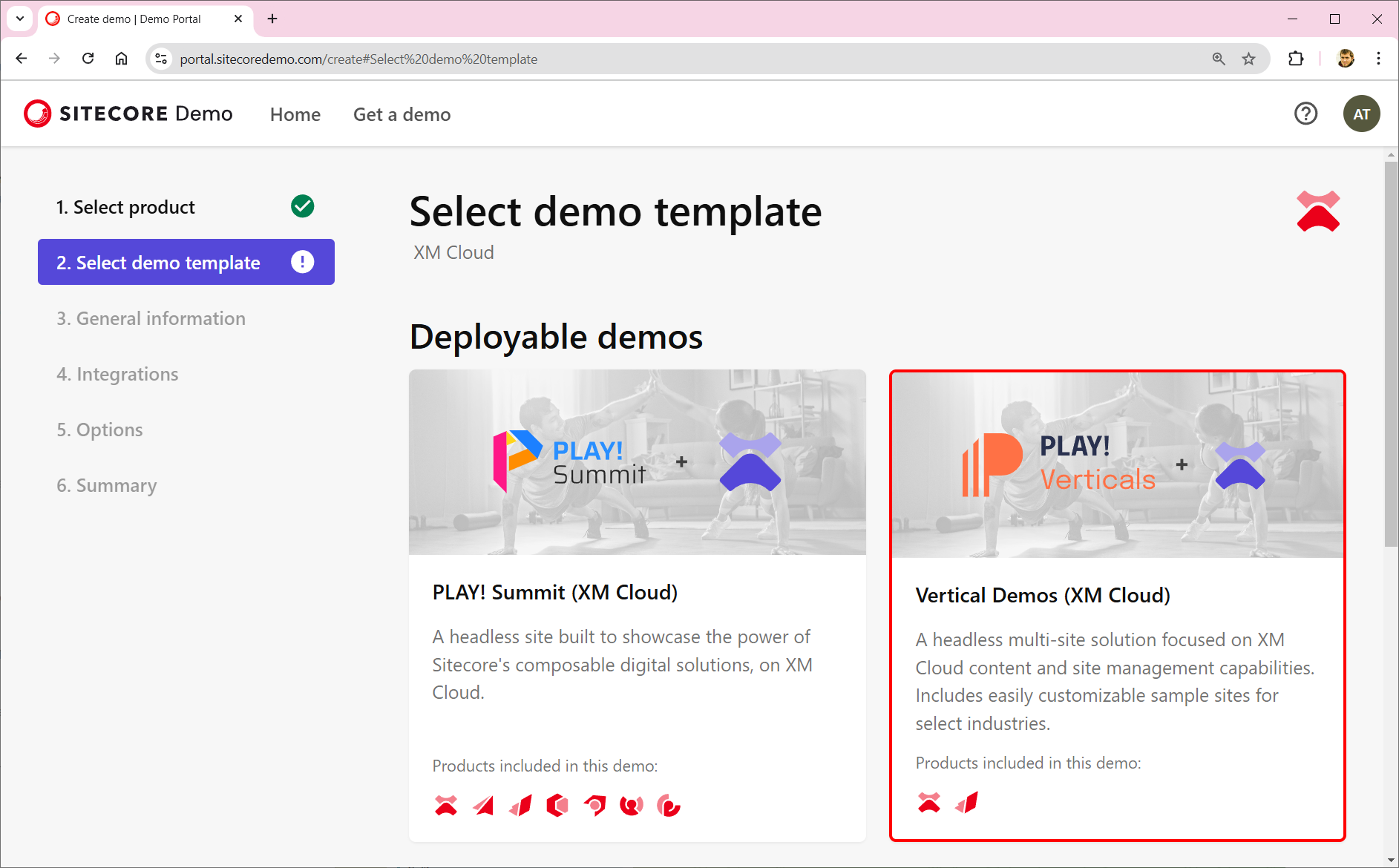Screen dimensions: 1399x868
Task: Click the AT profile avatar
Action: click(x=1361, y=113)
